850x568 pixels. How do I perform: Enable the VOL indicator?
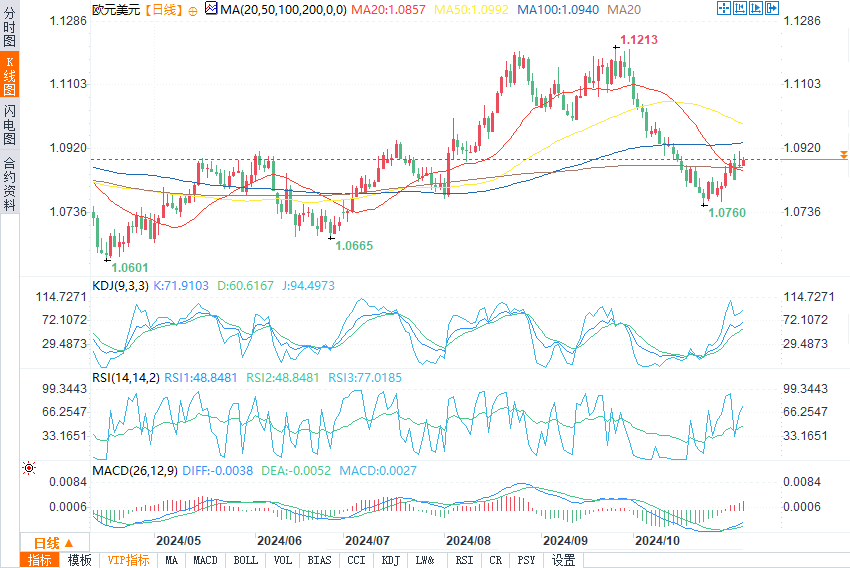click(x=283, y=560)
